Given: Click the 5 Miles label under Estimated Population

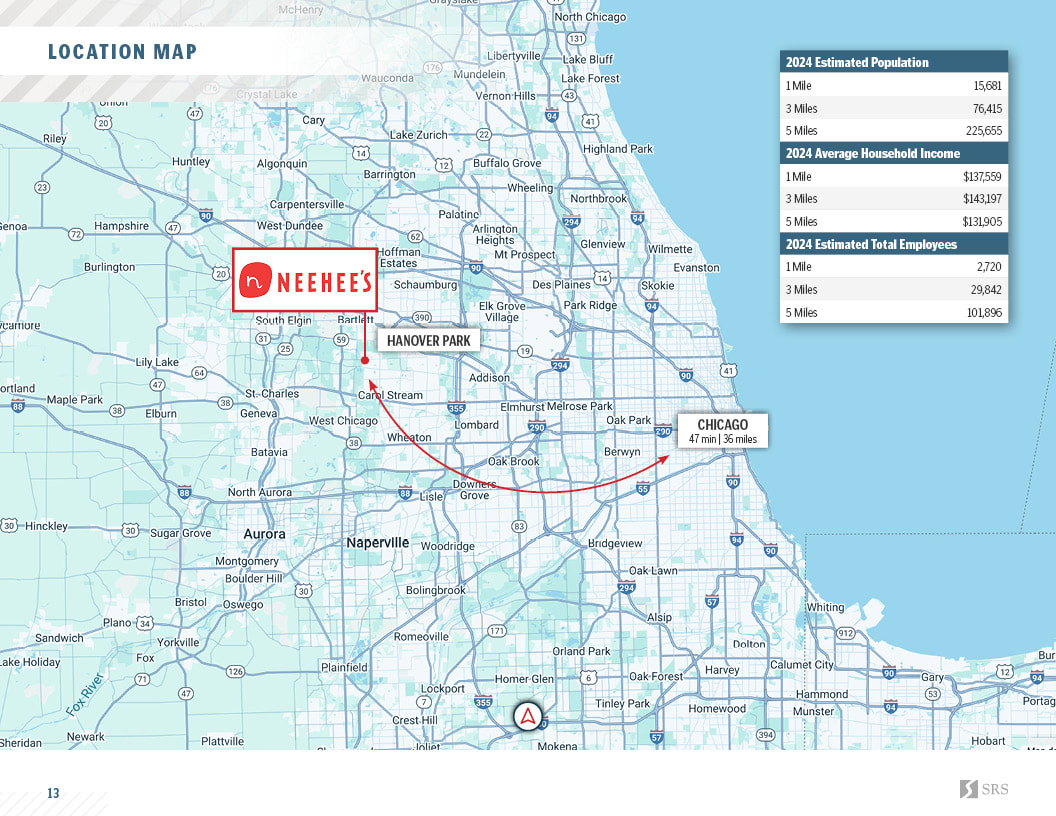Looking at the screenshot, I should coord(801,131).
